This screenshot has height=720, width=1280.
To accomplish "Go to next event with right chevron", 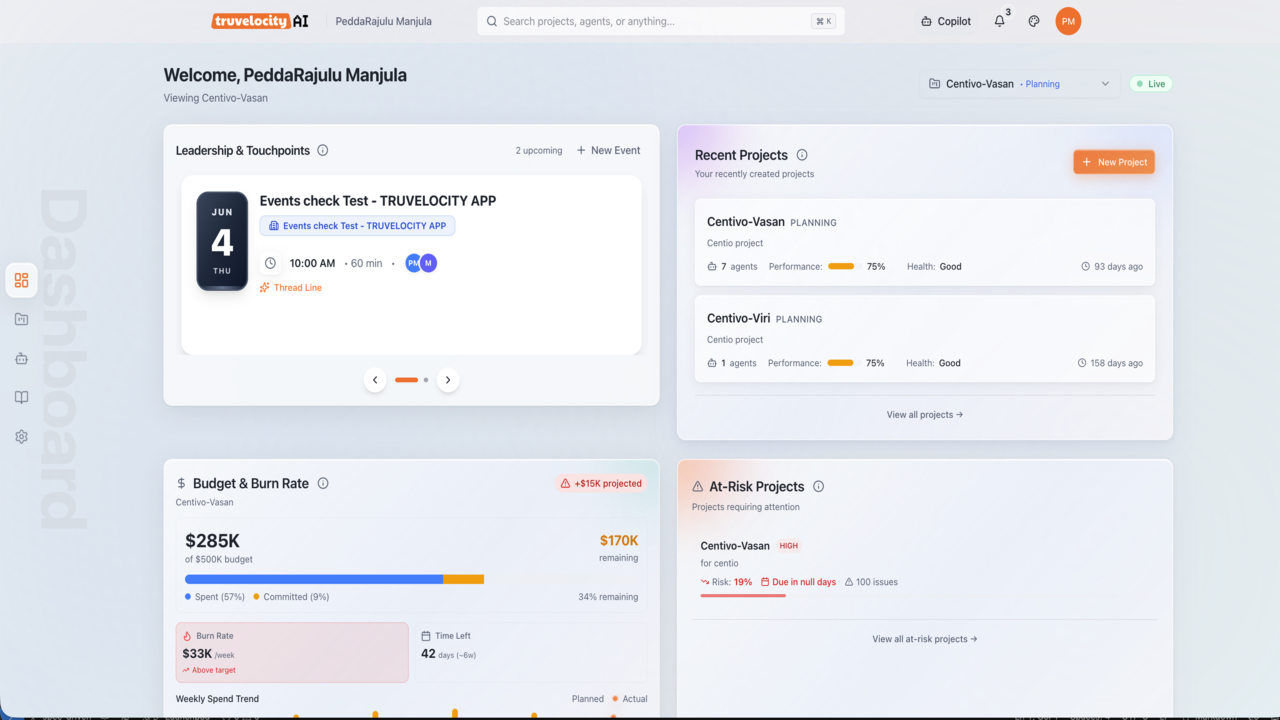I will click(x=448, y=380).
